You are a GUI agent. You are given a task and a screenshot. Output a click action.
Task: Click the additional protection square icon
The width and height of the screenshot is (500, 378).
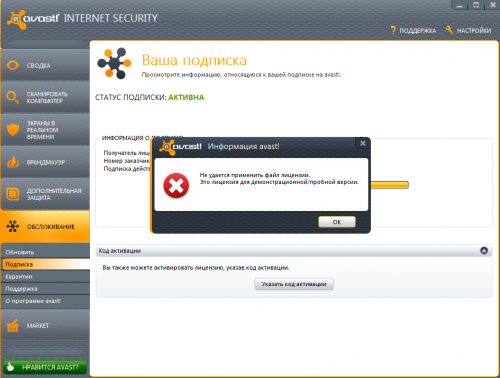pos(13,194)
